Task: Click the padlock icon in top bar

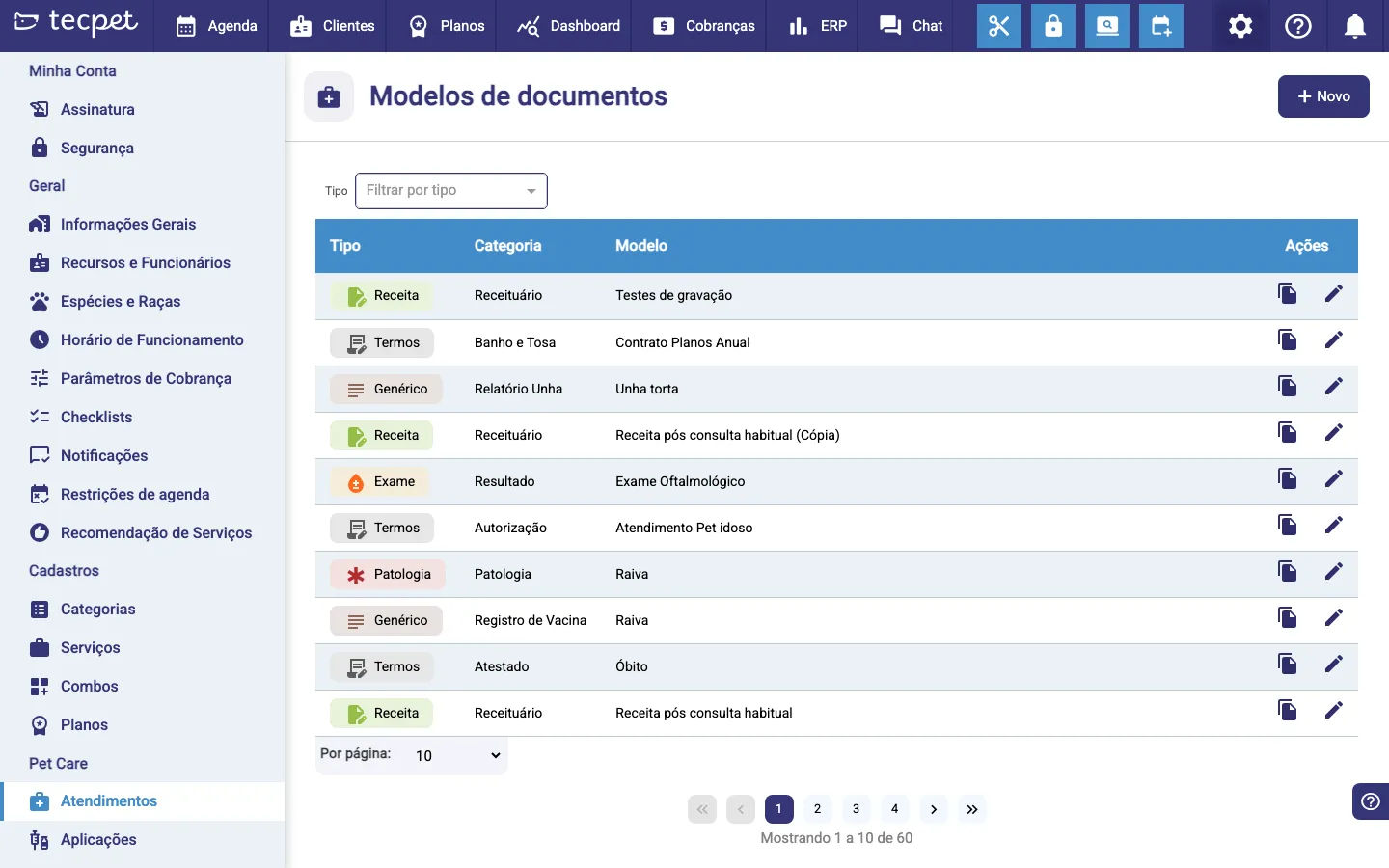Action: [1053, 26]
